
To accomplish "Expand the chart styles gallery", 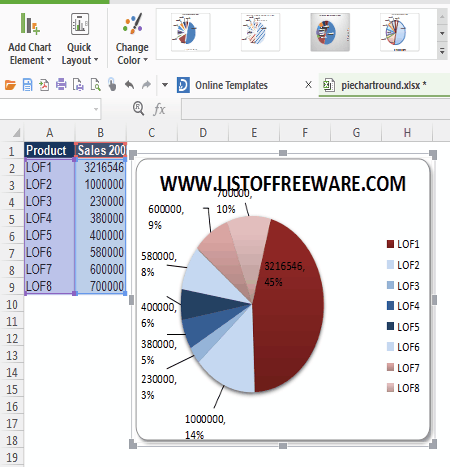I will 442,51.
